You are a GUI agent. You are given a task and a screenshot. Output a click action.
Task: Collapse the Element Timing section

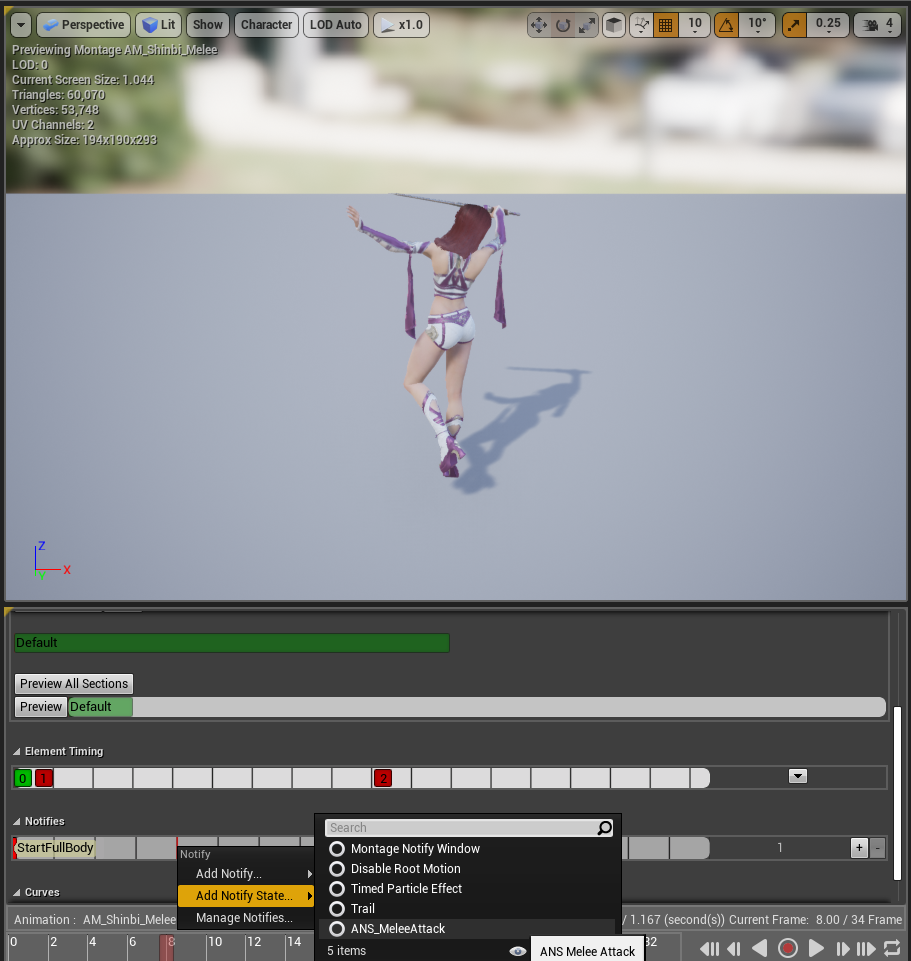(x=17, y=751)
